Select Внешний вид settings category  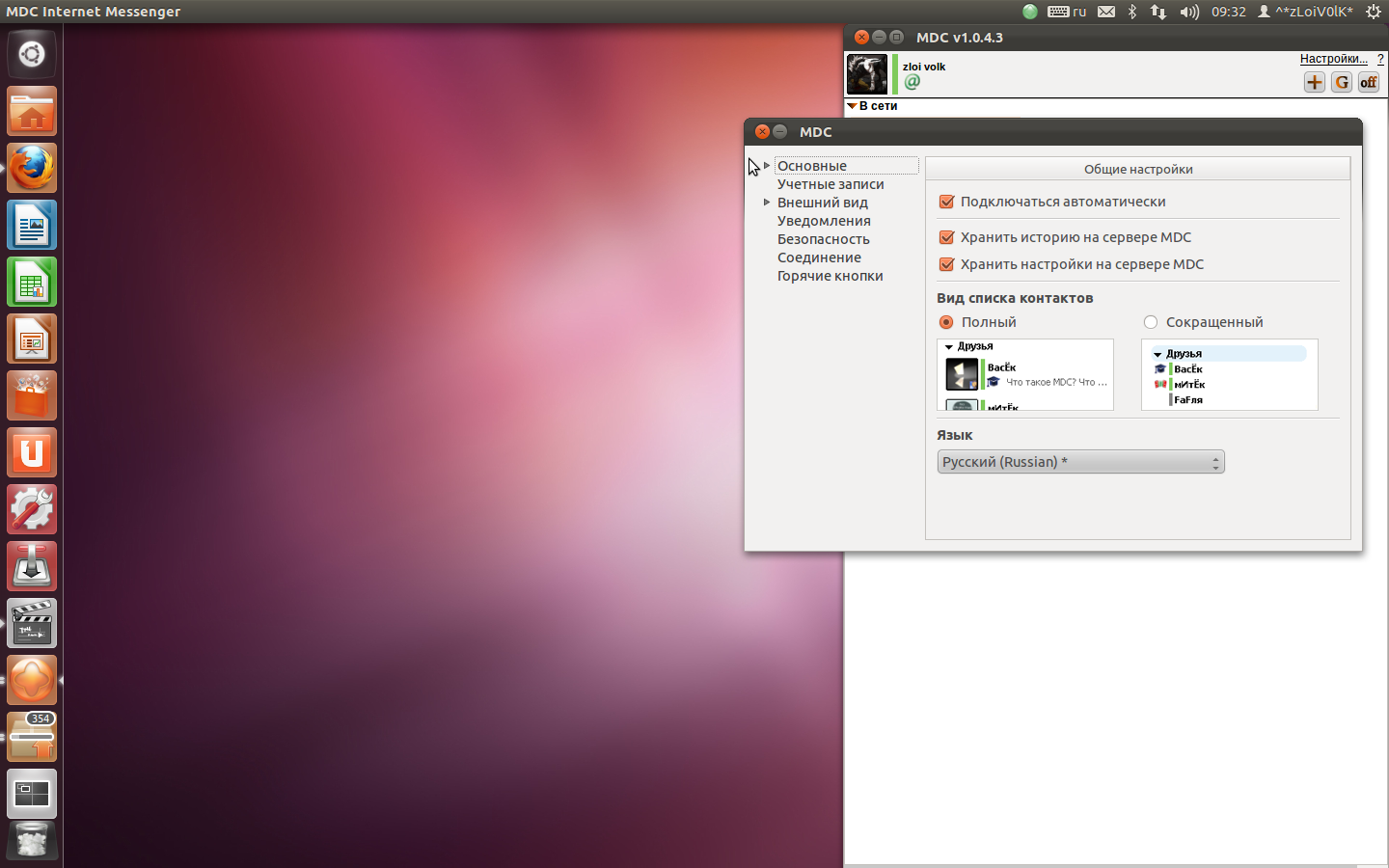point(823,203)
